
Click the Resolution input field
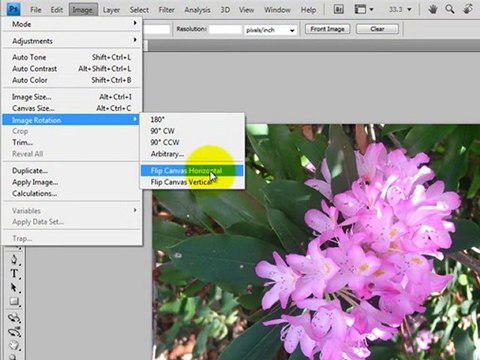tap(225, 29)
